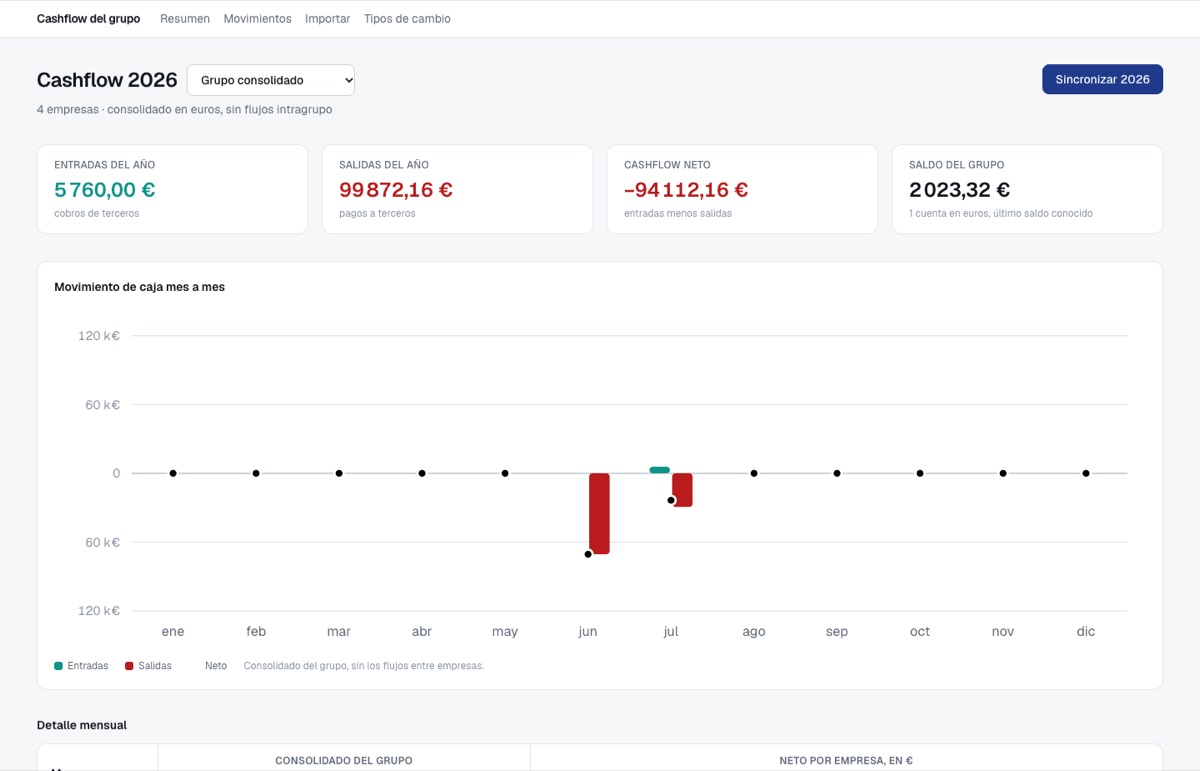Click the top 120 k€ axis label
The height and width of the screenshot is (771, 1200).
pos(99,336)
